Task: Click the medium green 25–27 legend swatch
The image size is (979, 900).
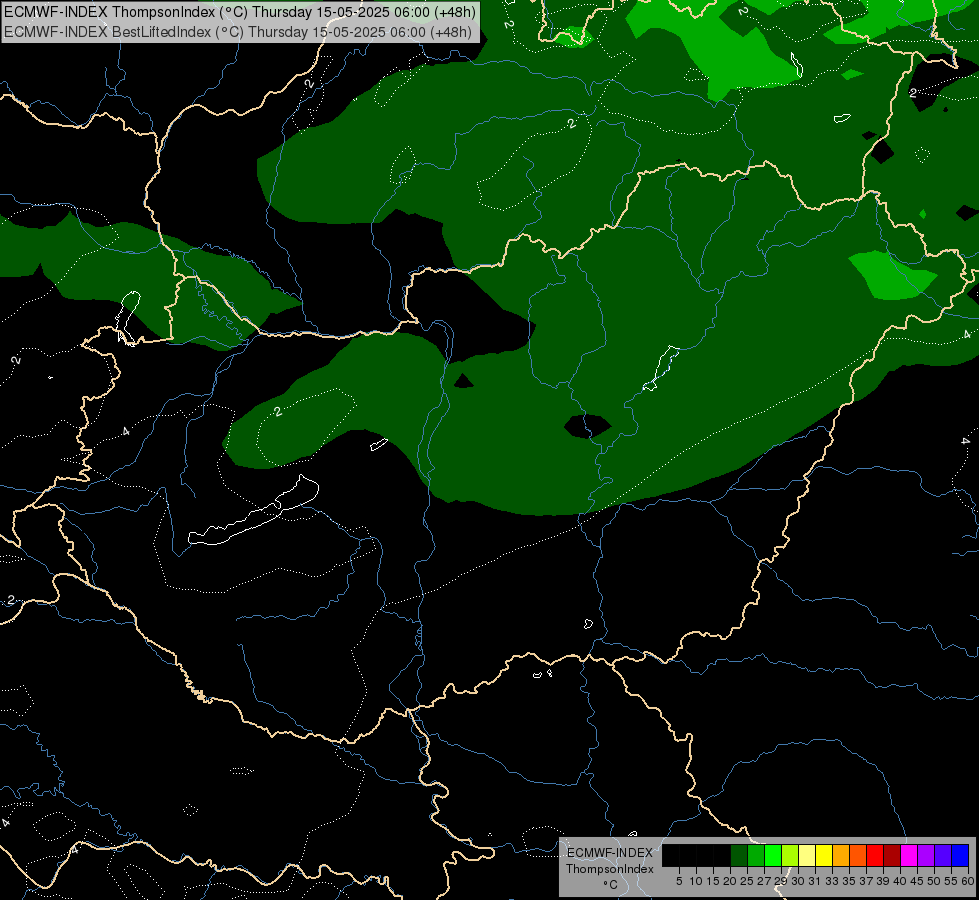Action: point(756,855)
